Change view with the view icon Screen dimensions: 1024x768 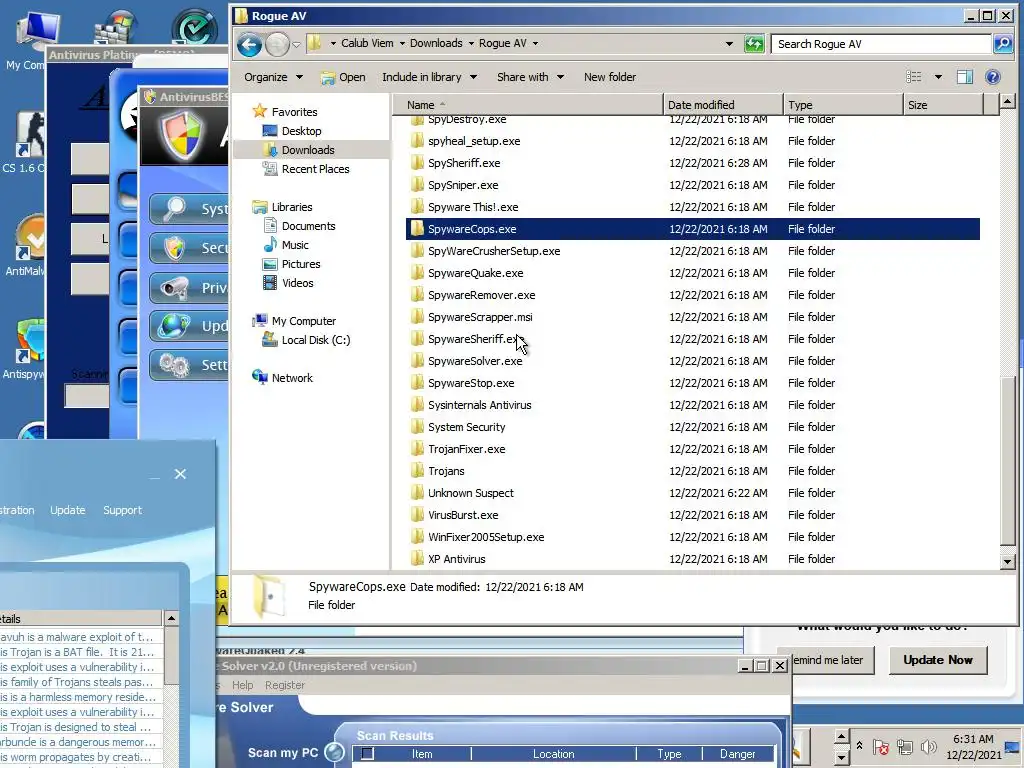tap(914, 77)
